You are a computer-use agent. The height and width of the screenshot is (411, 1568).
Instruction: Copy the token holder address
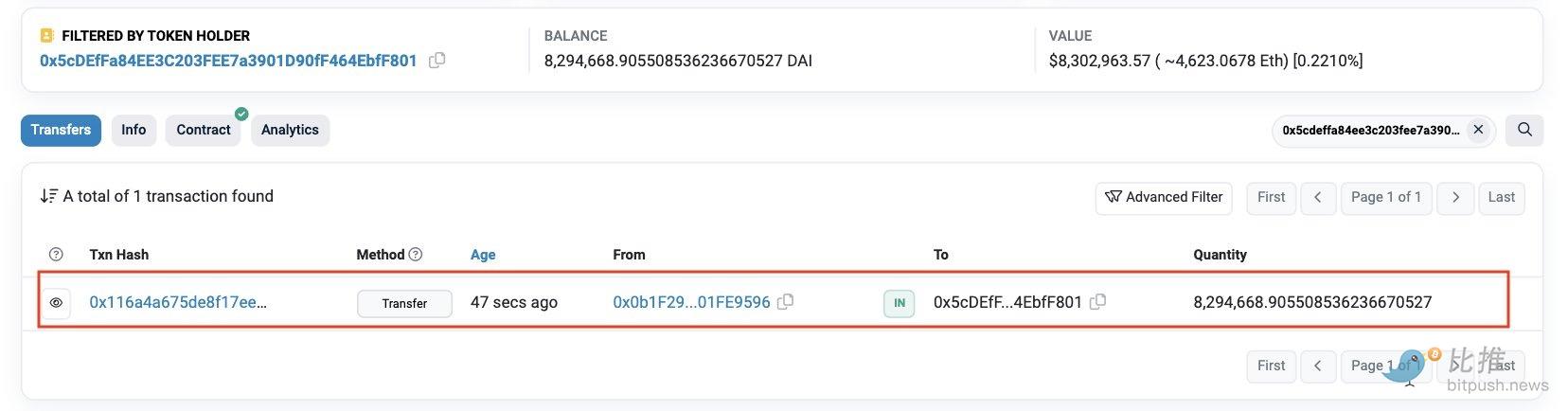click(437, 61)
